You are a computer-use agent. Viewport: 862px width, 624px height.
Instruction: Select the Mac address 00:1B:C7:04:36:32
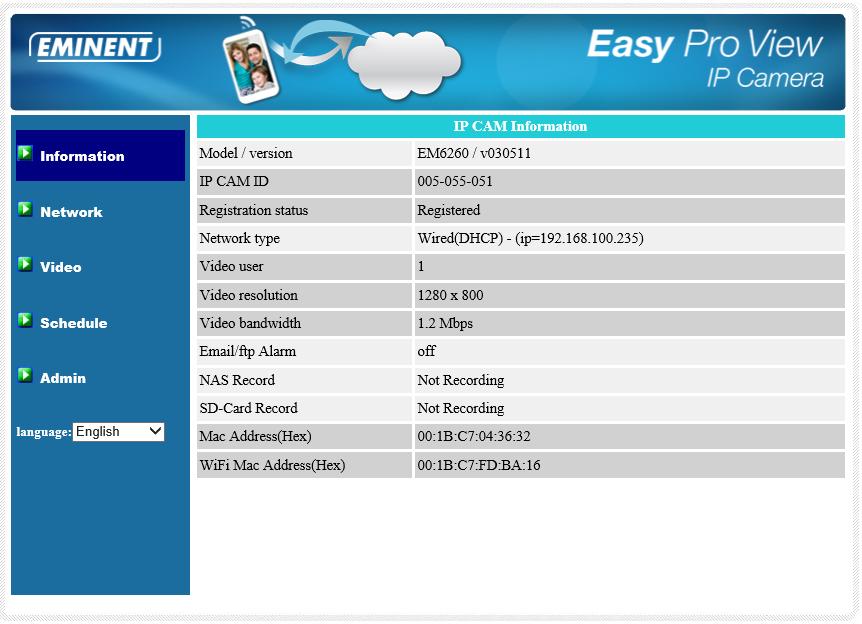pos(474,437)
